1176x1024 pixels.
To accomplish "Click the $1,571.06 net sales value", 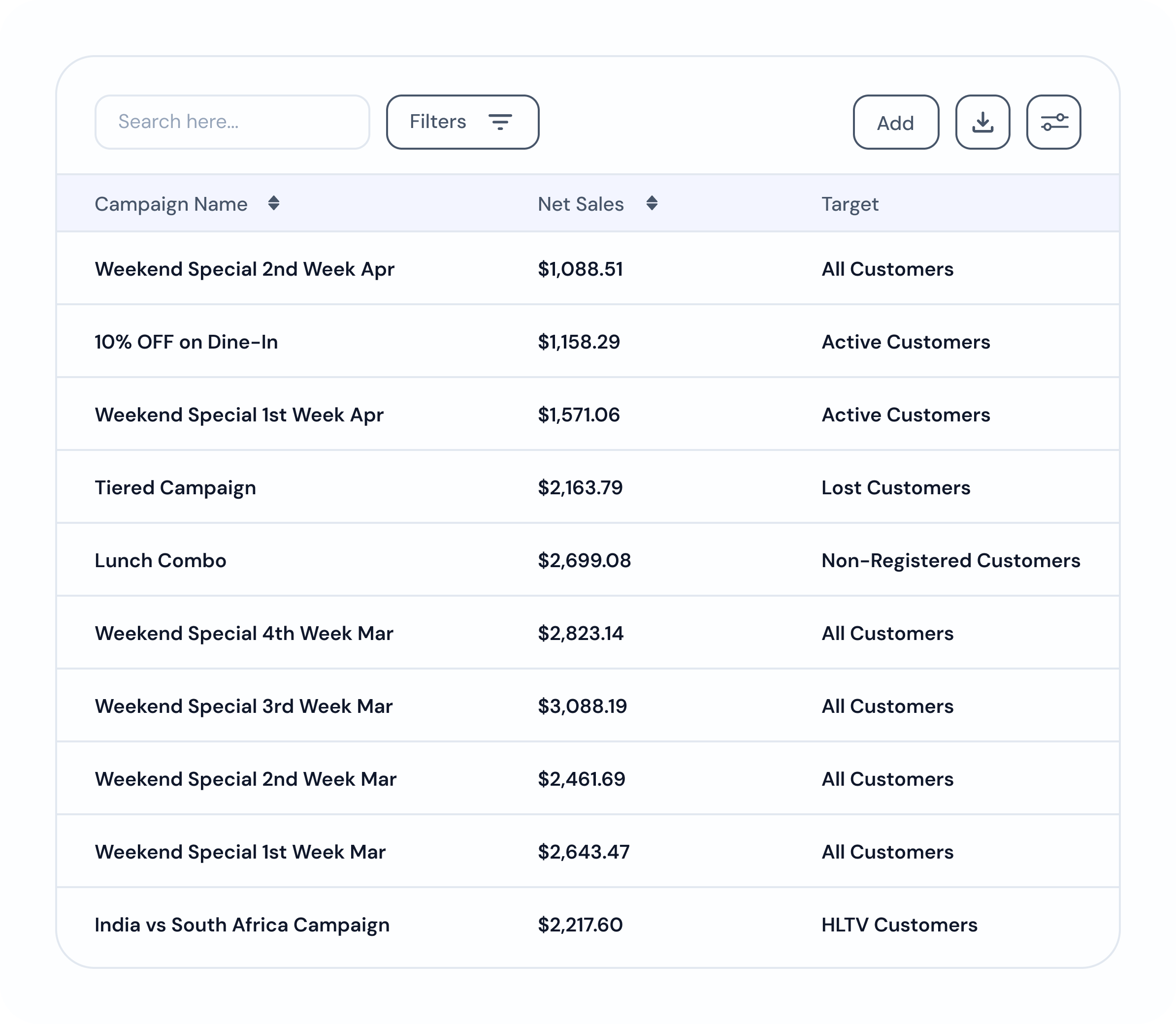I will (x=579, y=415).
